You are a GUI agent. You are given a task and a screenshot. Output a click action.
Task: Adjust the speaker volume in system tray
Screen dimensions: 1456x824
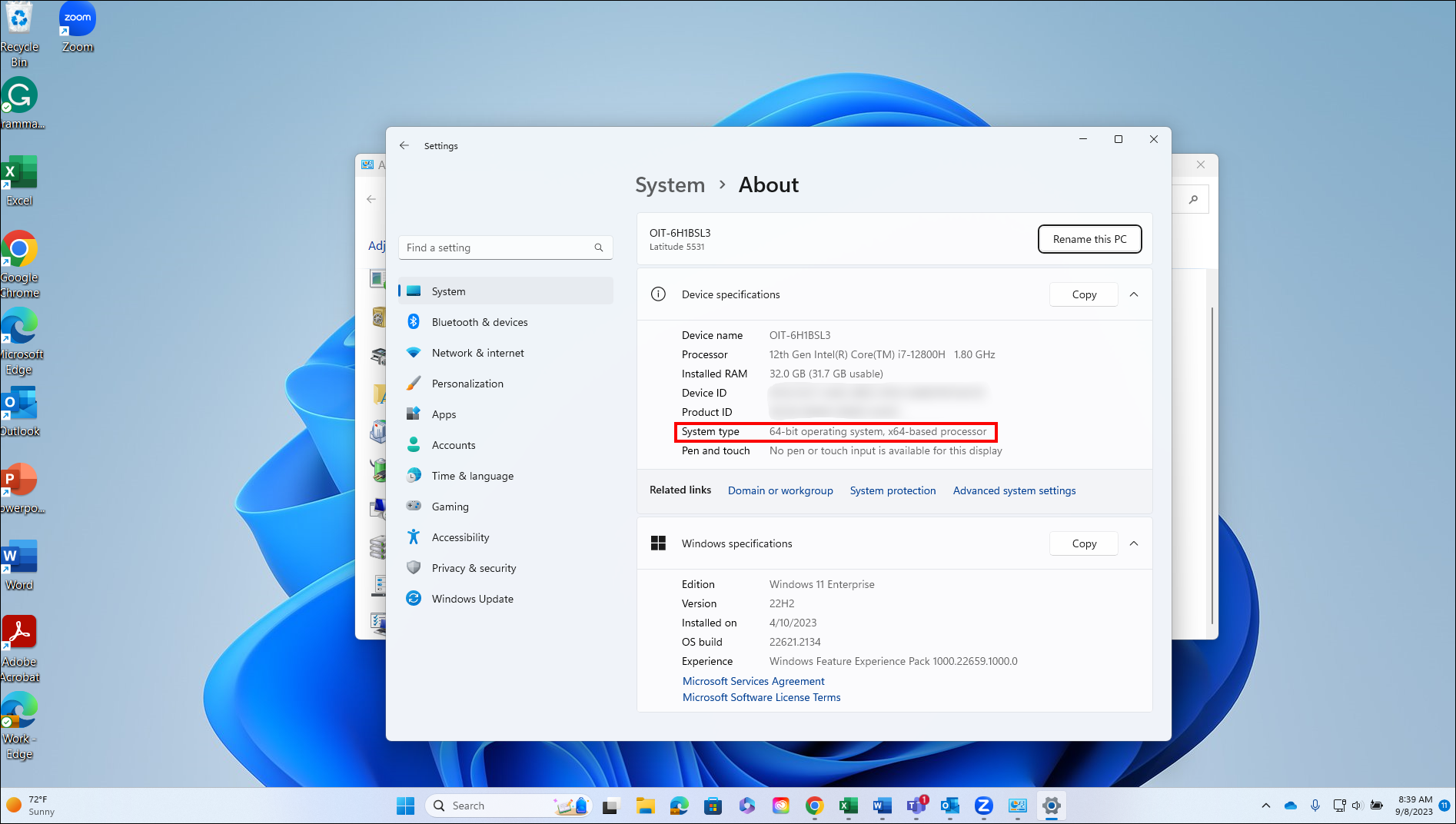coord(1358,806)
